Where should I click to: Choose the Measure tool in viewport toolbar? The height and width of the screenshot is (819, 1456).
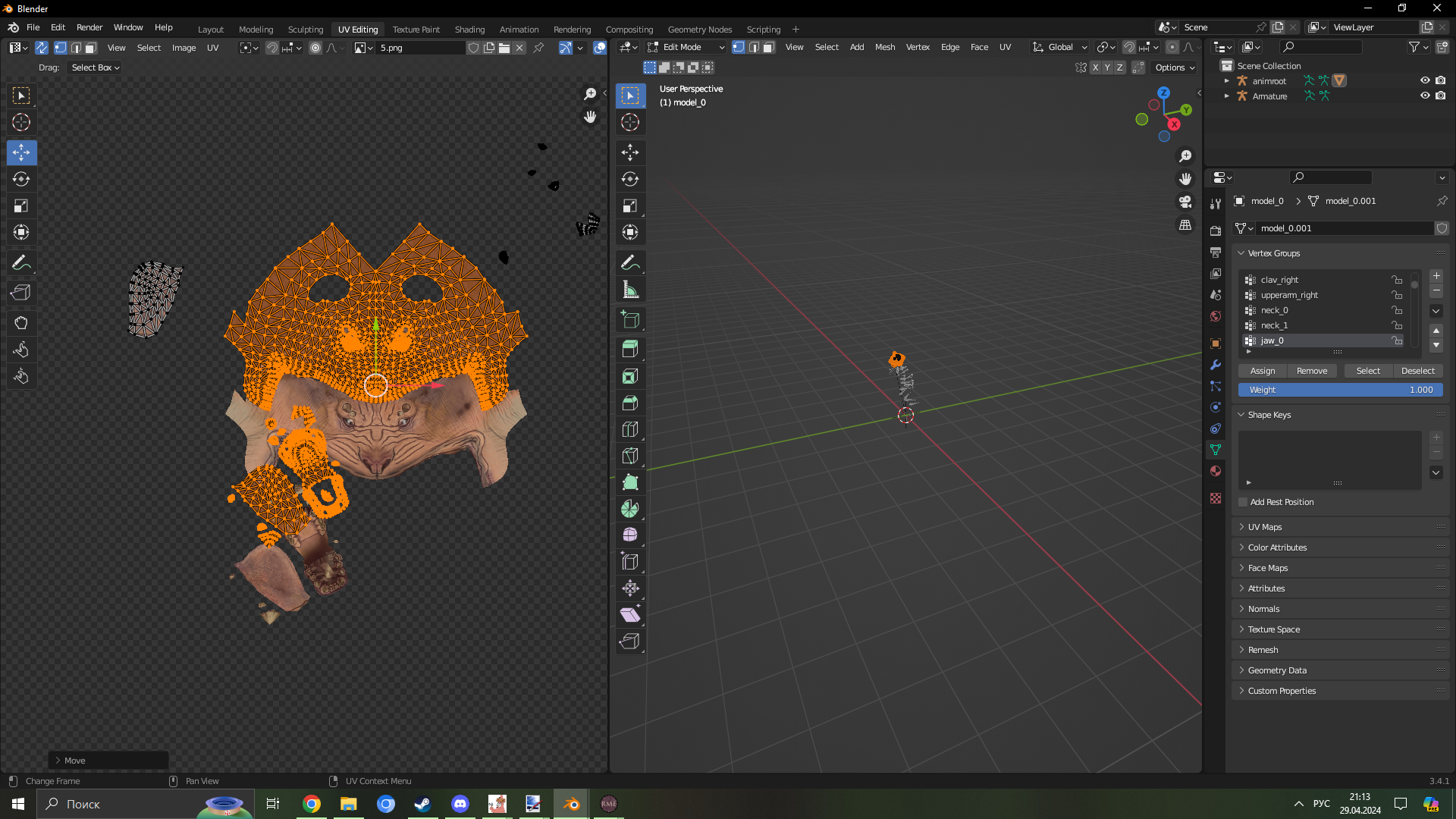tap(630, 290)
